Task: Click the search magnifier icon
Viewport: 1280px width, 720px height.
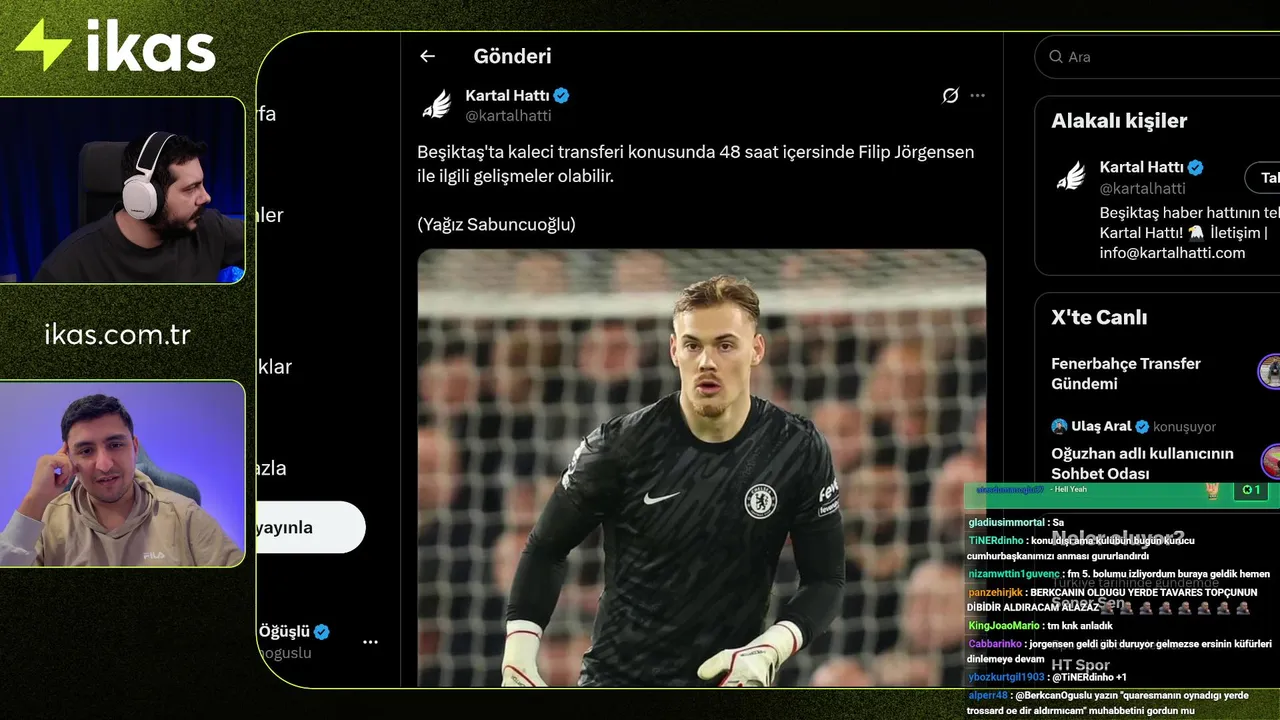Action: [x=1056, y=57]
